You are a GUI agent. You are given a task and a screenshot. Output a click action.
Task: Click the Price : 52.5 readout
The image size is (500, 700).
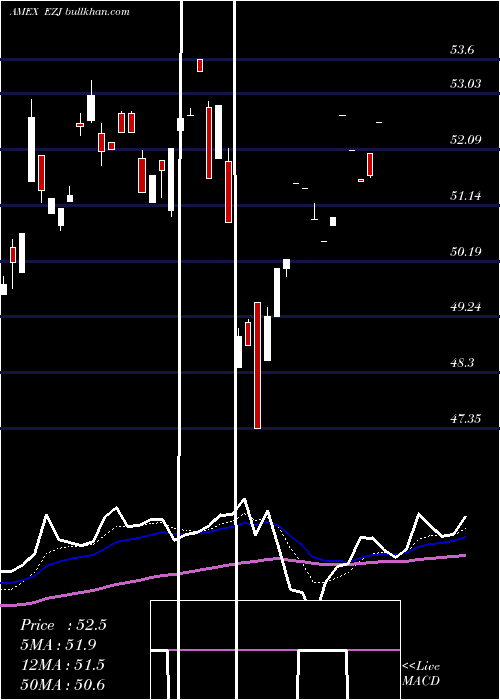coord(63,625)
